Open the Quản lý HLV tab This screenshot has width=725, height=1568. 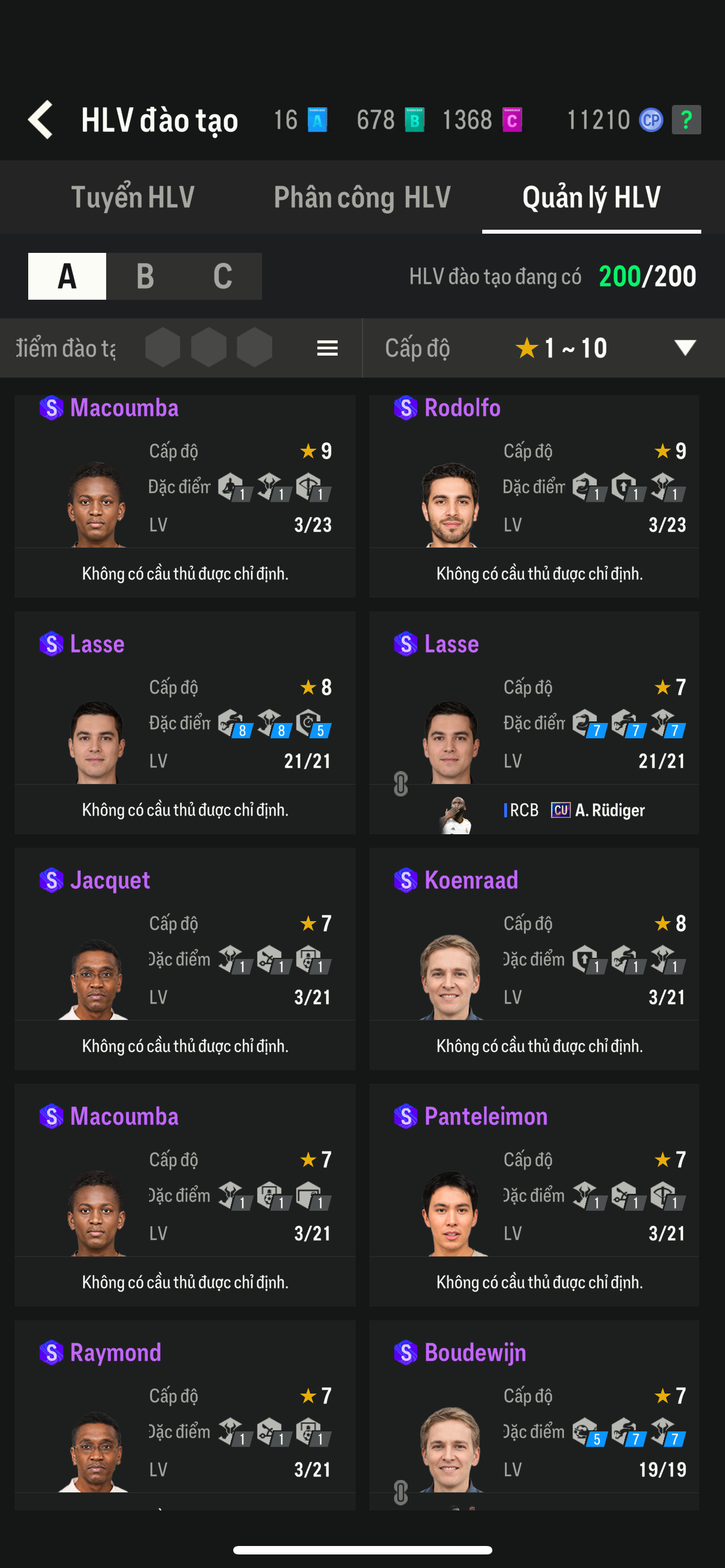[591, 197]
